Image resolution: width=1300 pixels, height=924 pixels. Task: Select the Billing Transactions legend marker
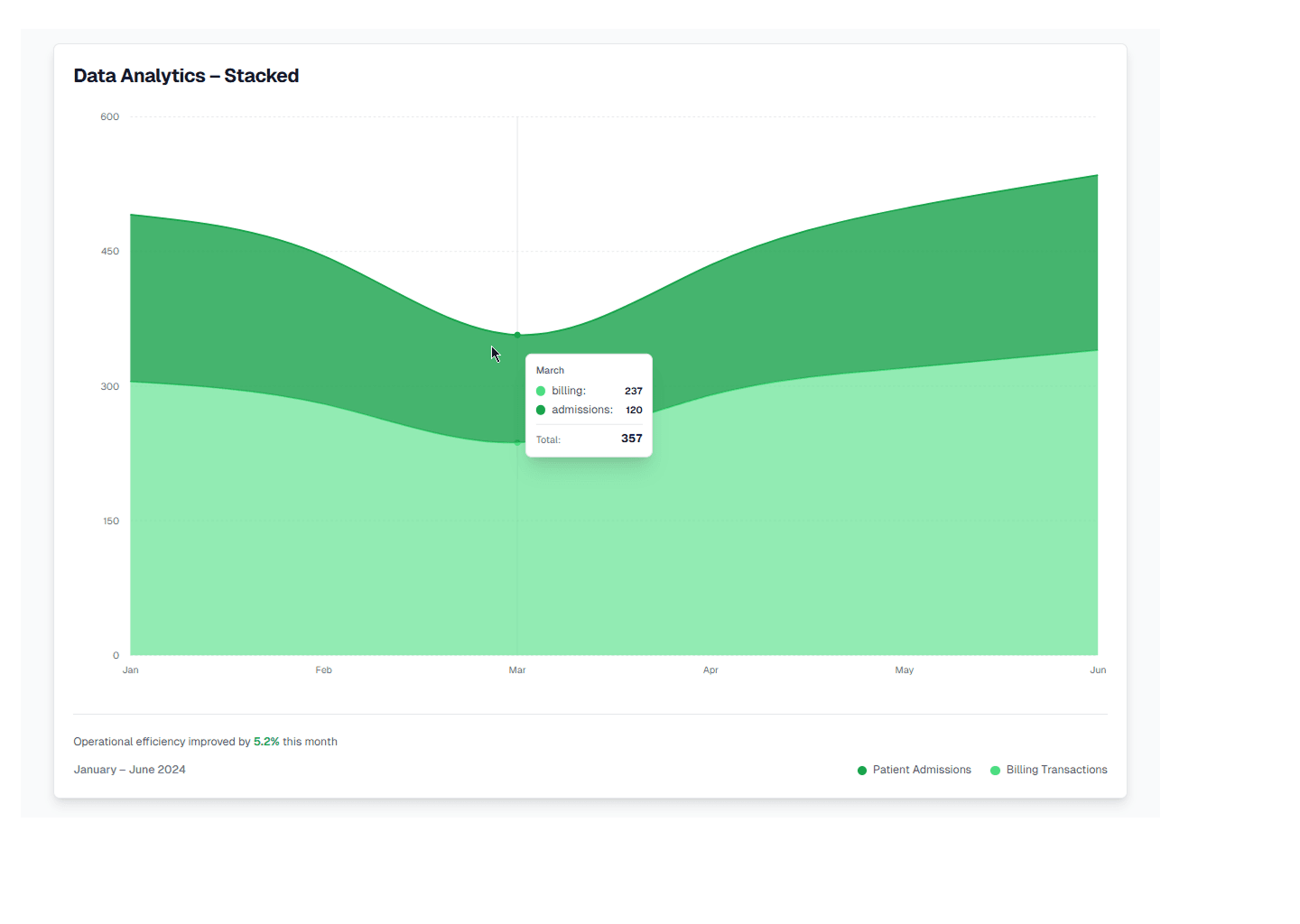[x=994, y=771]
